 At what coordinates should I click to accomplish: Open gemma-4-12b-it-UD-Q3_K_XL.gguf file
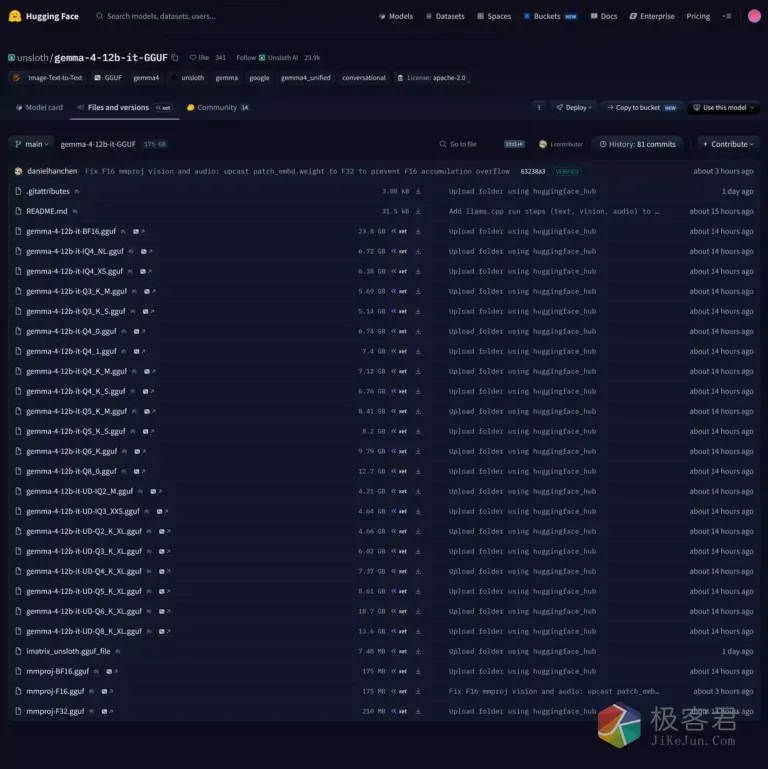click(83, 552)
